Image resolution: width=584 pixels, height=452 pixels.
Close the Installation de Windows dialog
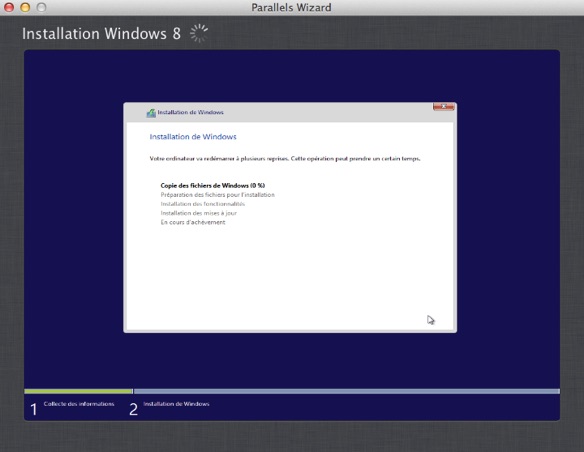pos(443,107)
